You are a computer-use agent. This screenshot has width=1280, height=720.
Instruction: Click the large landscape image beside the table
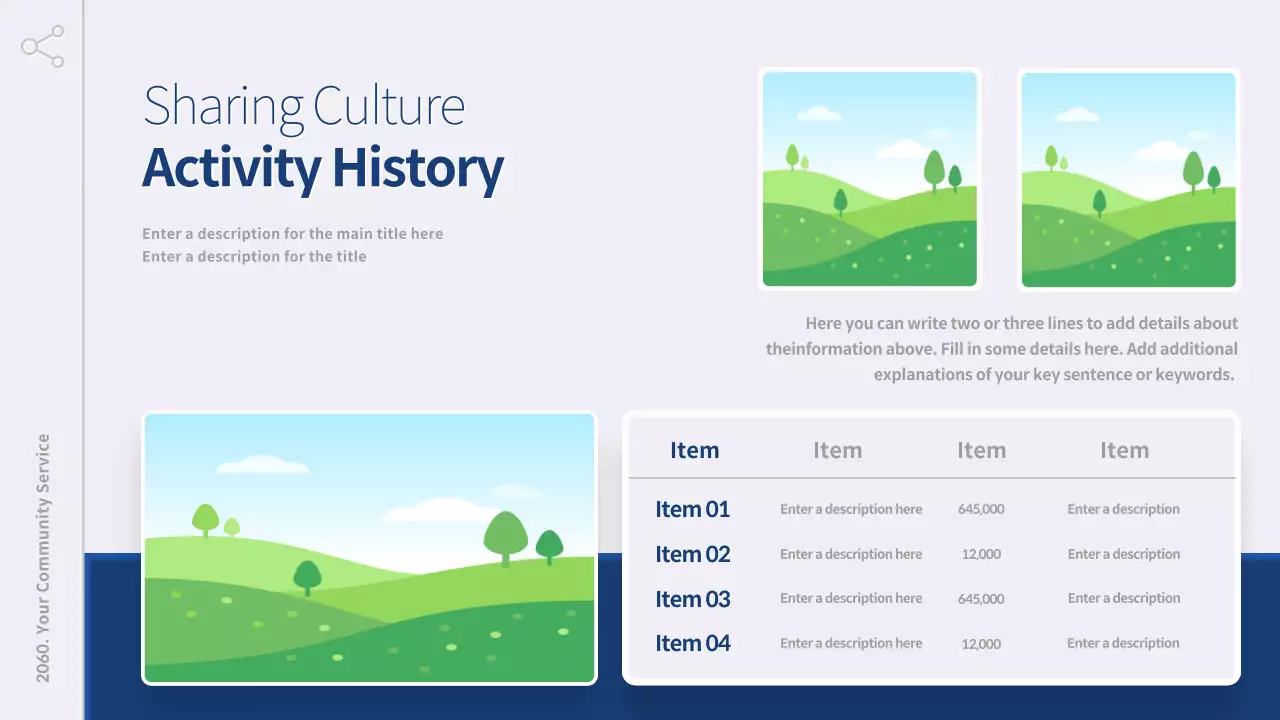point(369,548)
